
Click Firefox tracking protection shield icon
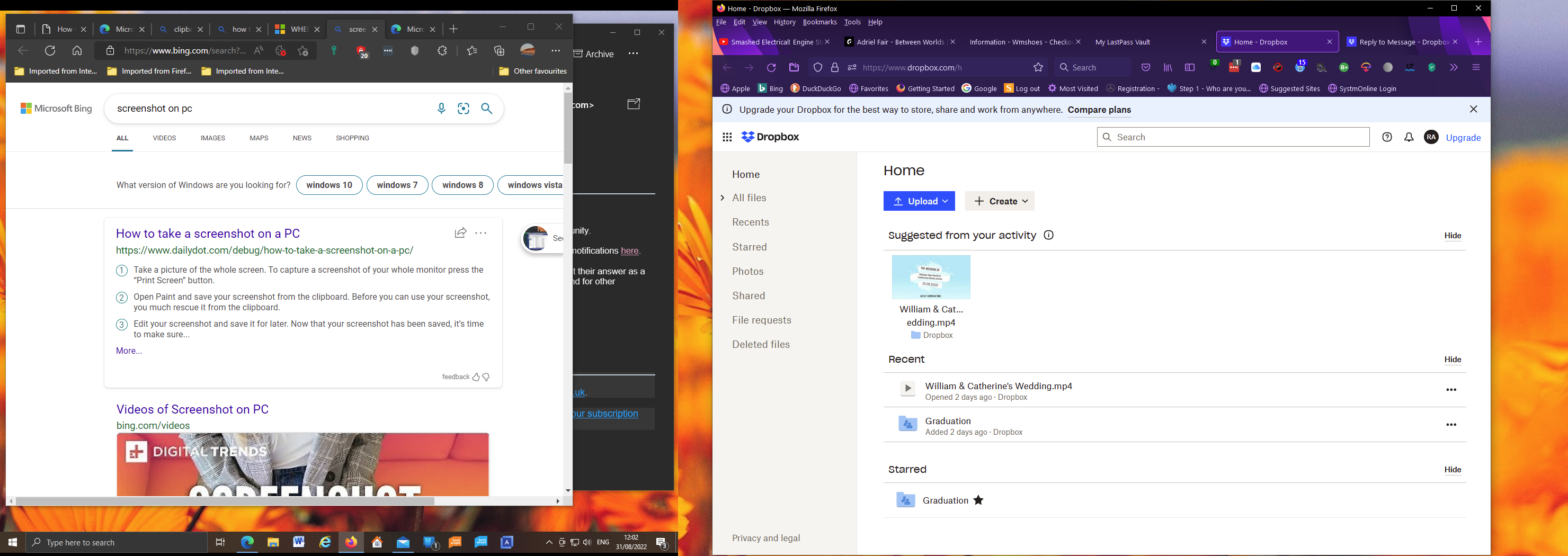[x=818, y=68]
